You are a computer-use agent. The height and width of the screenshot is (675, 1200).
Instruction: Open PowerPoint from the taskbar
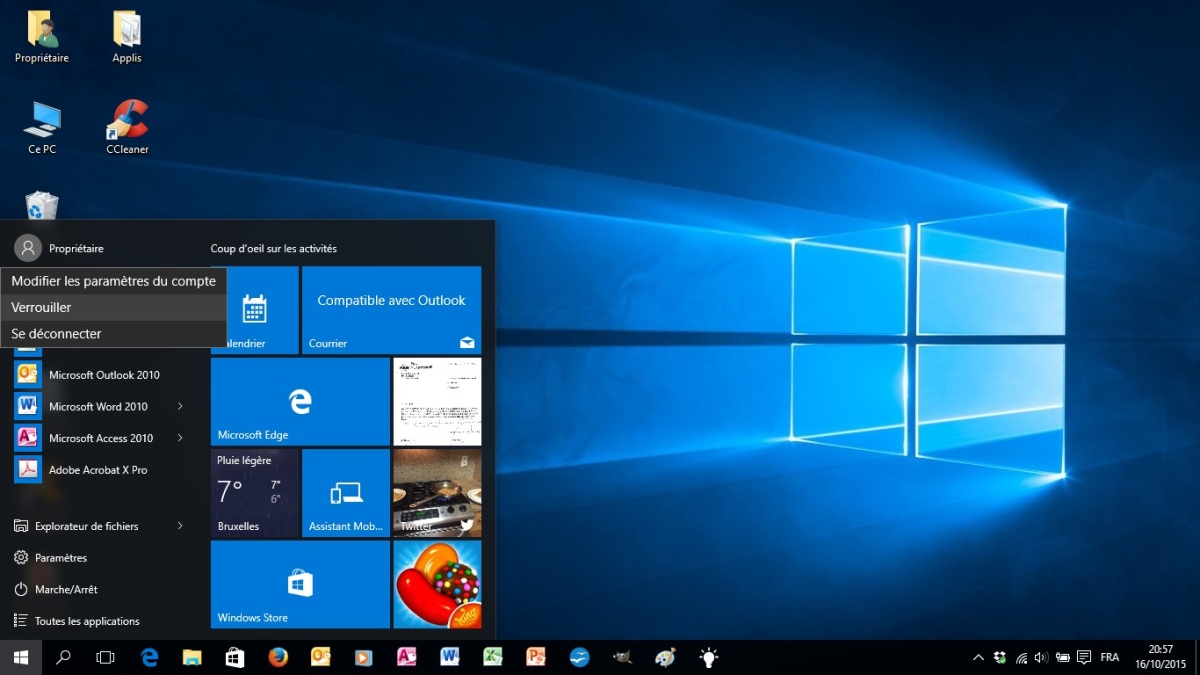coord(536,657)
